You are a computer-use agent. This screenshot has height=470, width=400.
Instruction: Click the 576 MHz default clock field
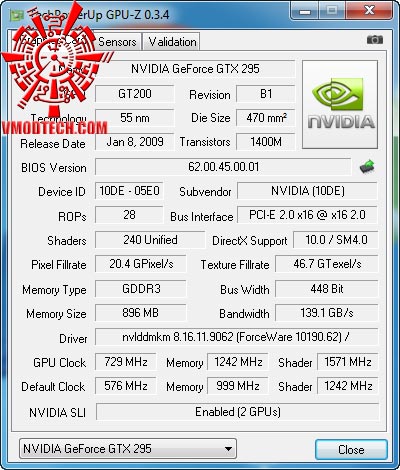click(126, 386)
